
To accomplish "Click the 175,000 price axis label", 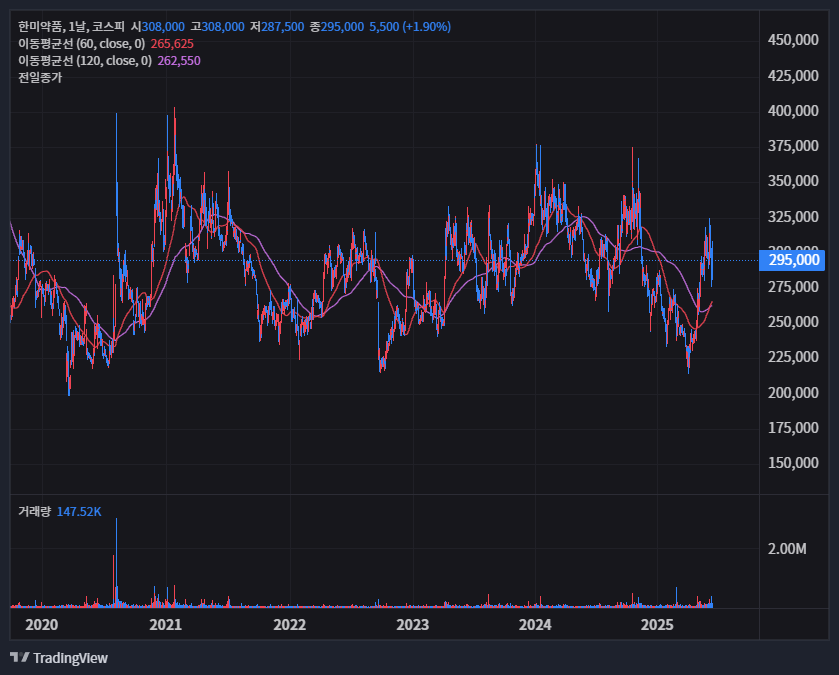I will [793, 428].
